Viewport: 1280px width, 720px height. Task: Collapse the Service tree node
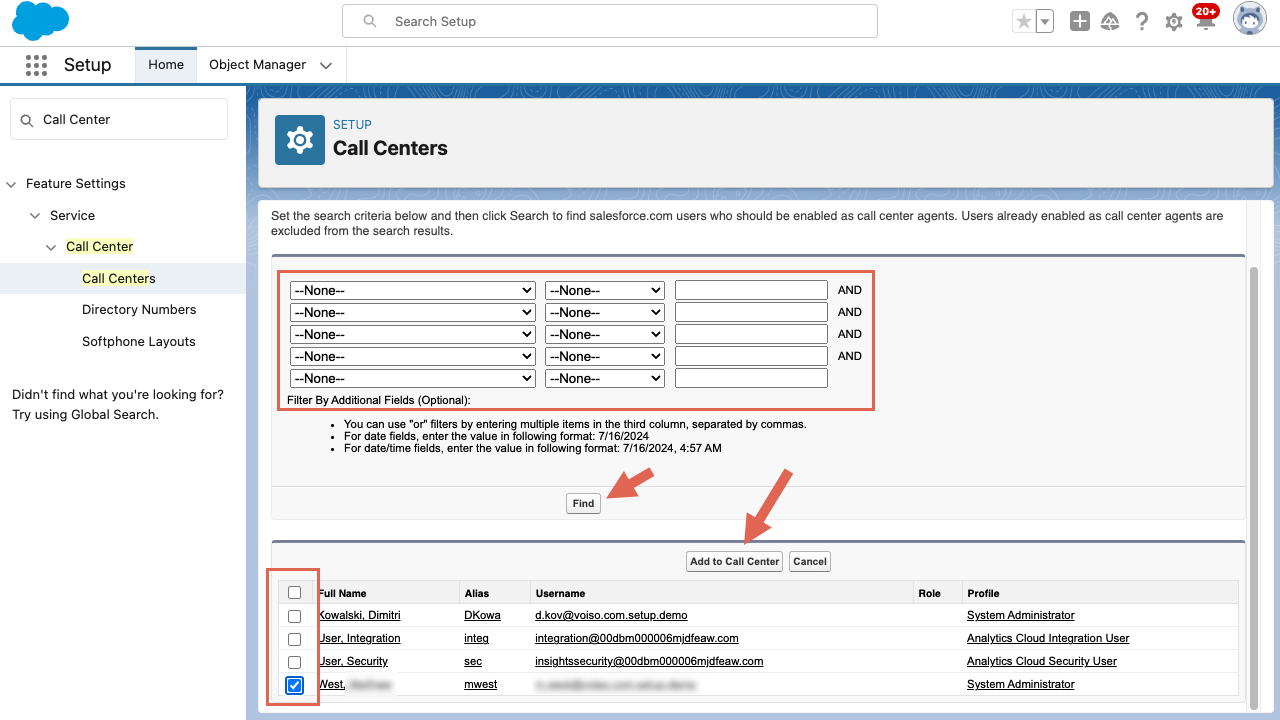pos(36,216)
